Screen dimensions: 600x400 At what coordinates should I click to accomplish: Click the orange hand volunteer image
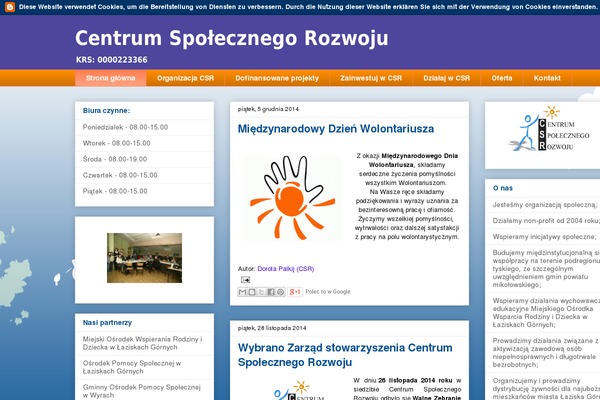pyautogui.click(x=293, y=198)
